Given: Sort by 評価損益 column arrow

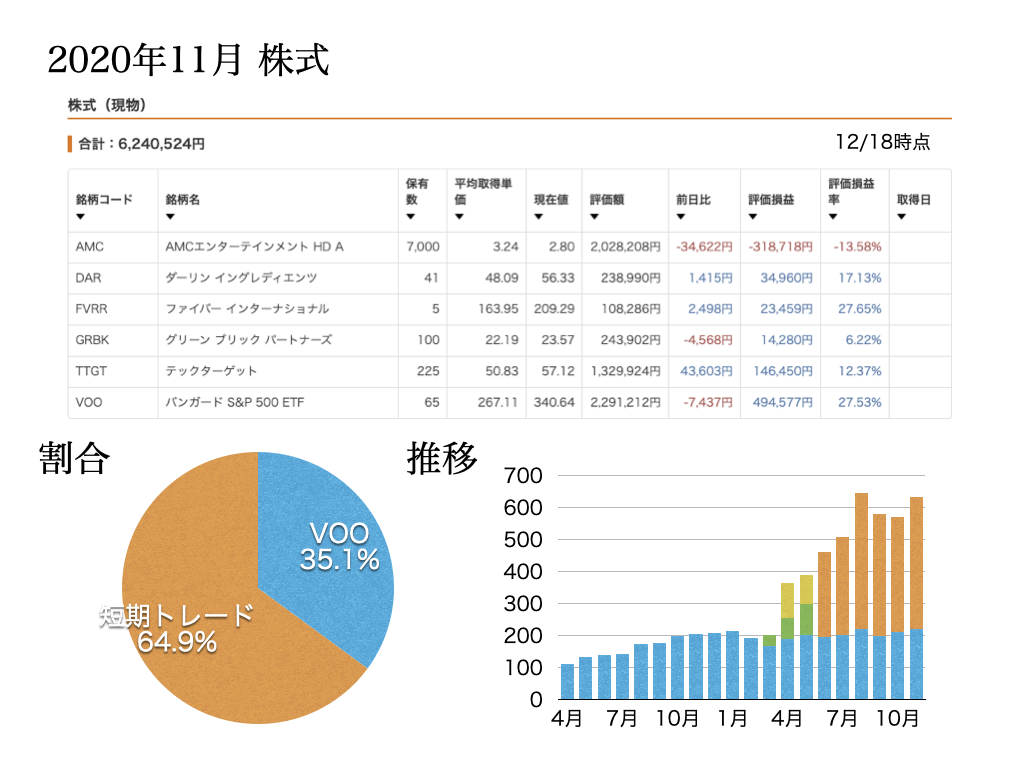Looking at the screenshot, I should tap(753, 217).
